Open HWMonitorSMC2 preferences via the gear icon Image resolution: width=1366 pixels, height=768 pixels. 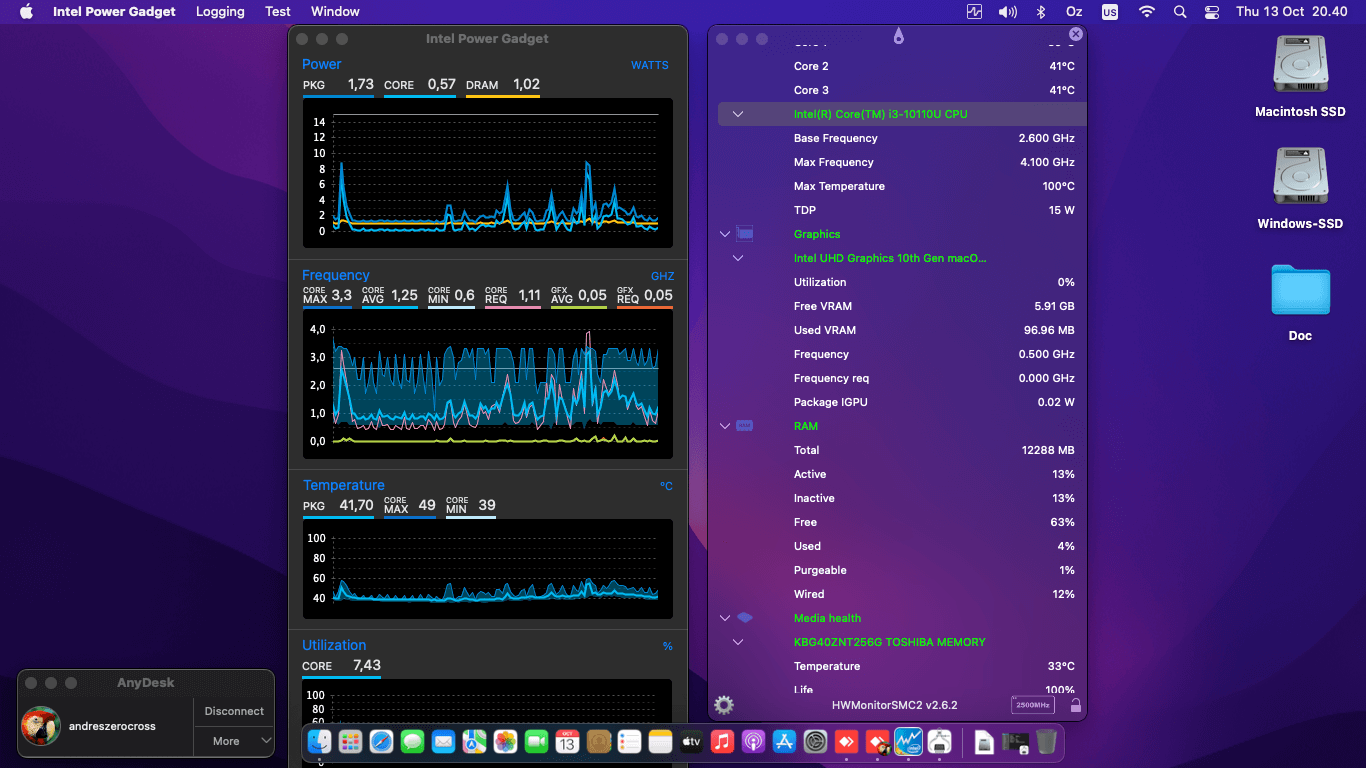click(x=723, y=705)
